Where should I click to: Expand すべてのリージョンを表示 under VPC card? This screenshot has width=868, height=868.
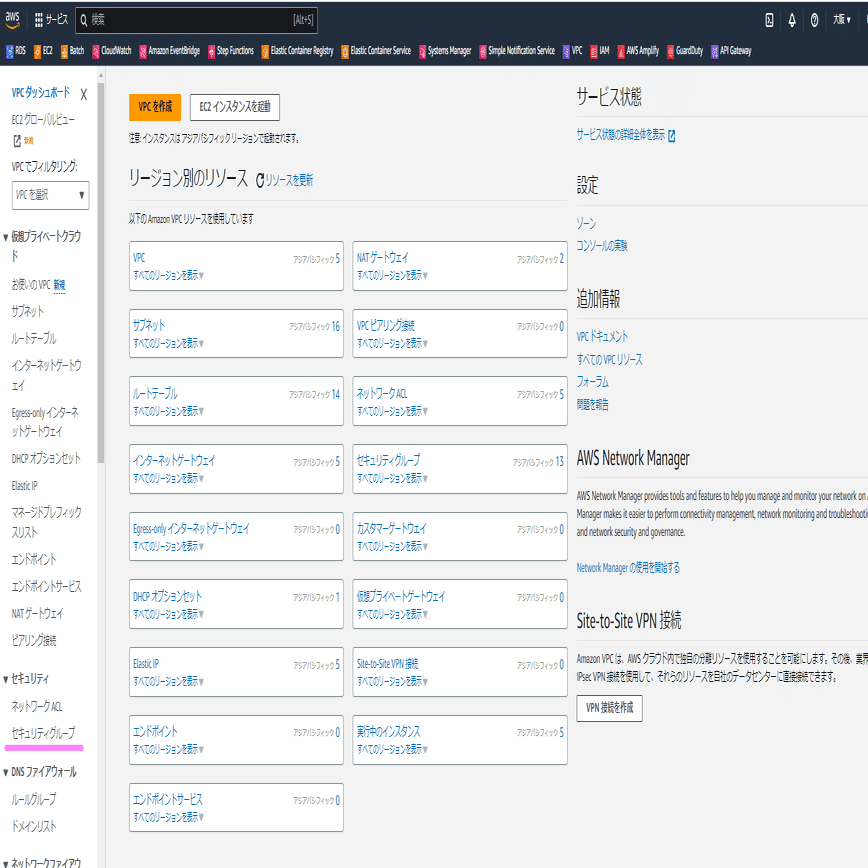[168, 276]
